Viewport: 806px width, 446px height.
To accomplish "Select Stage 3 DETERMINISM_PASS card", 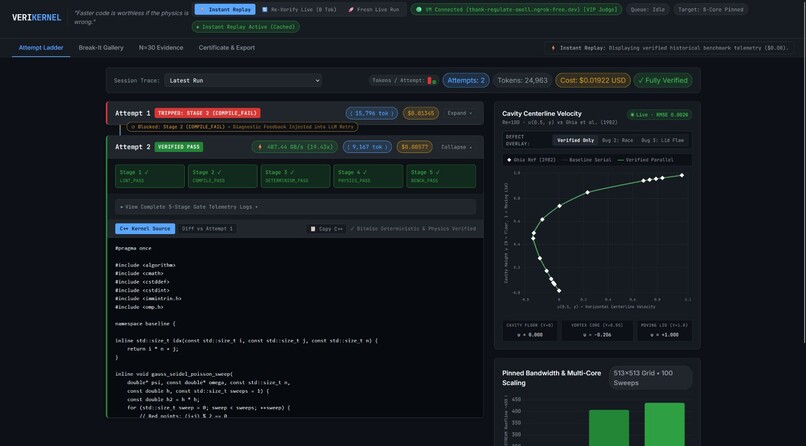I will point(296,176).
